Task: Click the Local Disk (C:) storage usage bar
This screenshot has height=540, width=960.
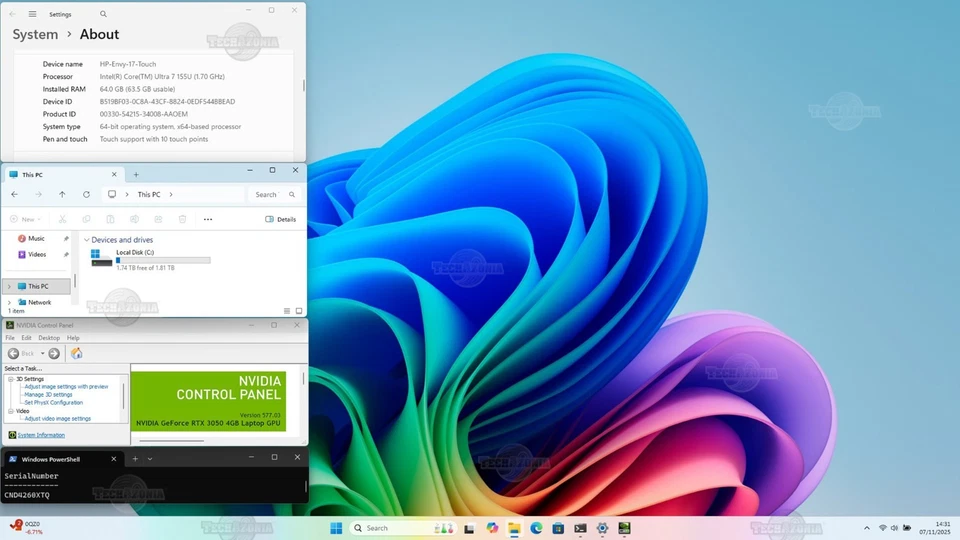Action: (163, 261)
